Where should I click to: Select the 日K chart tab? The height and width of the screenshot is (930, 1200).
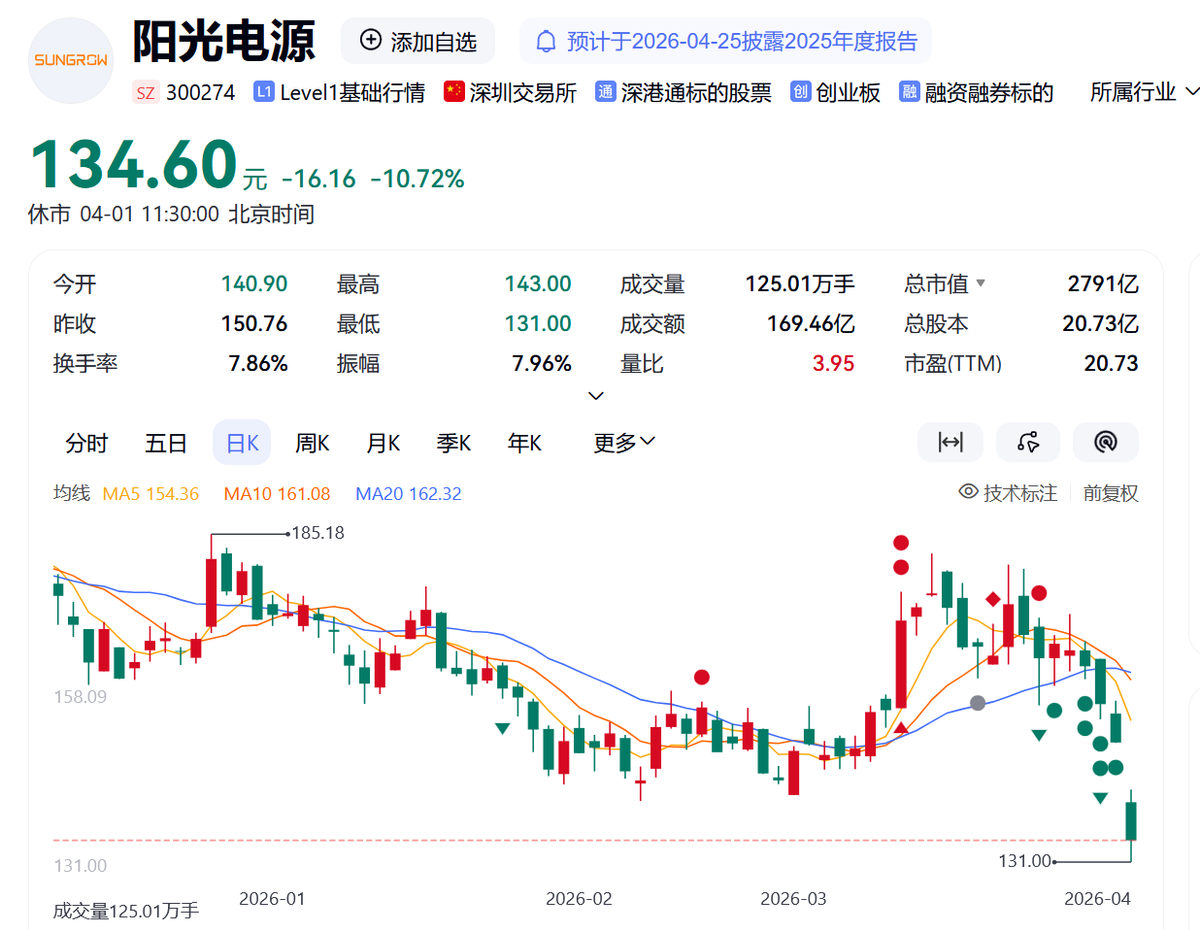pos(242,443)
